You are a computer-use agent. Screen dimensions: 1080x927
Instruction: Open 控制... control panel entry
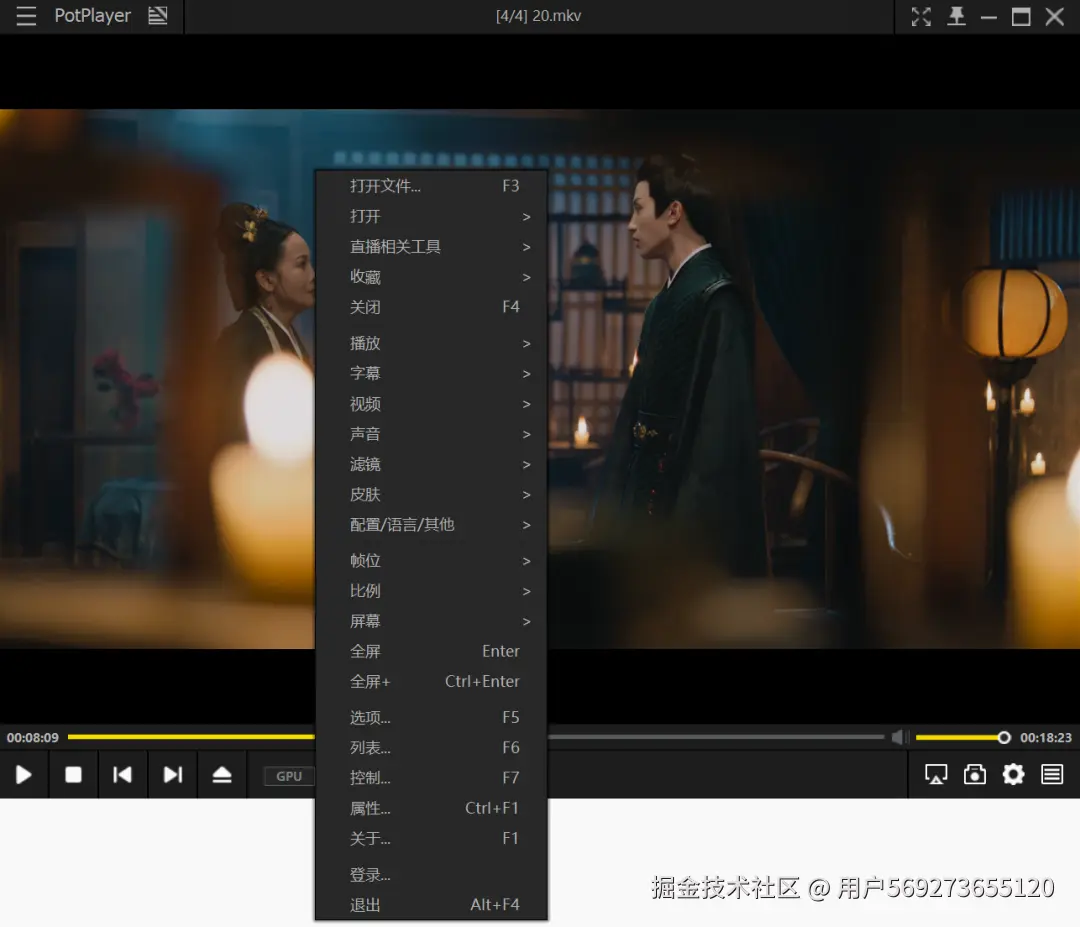pos(432,778)
